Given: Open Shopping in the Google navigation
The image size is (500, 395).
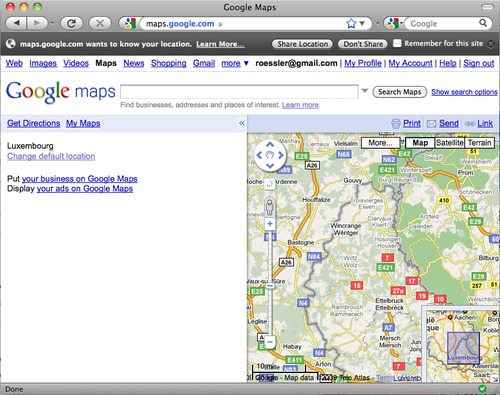Looking at the screenshot, I should [x=169, y=63].
